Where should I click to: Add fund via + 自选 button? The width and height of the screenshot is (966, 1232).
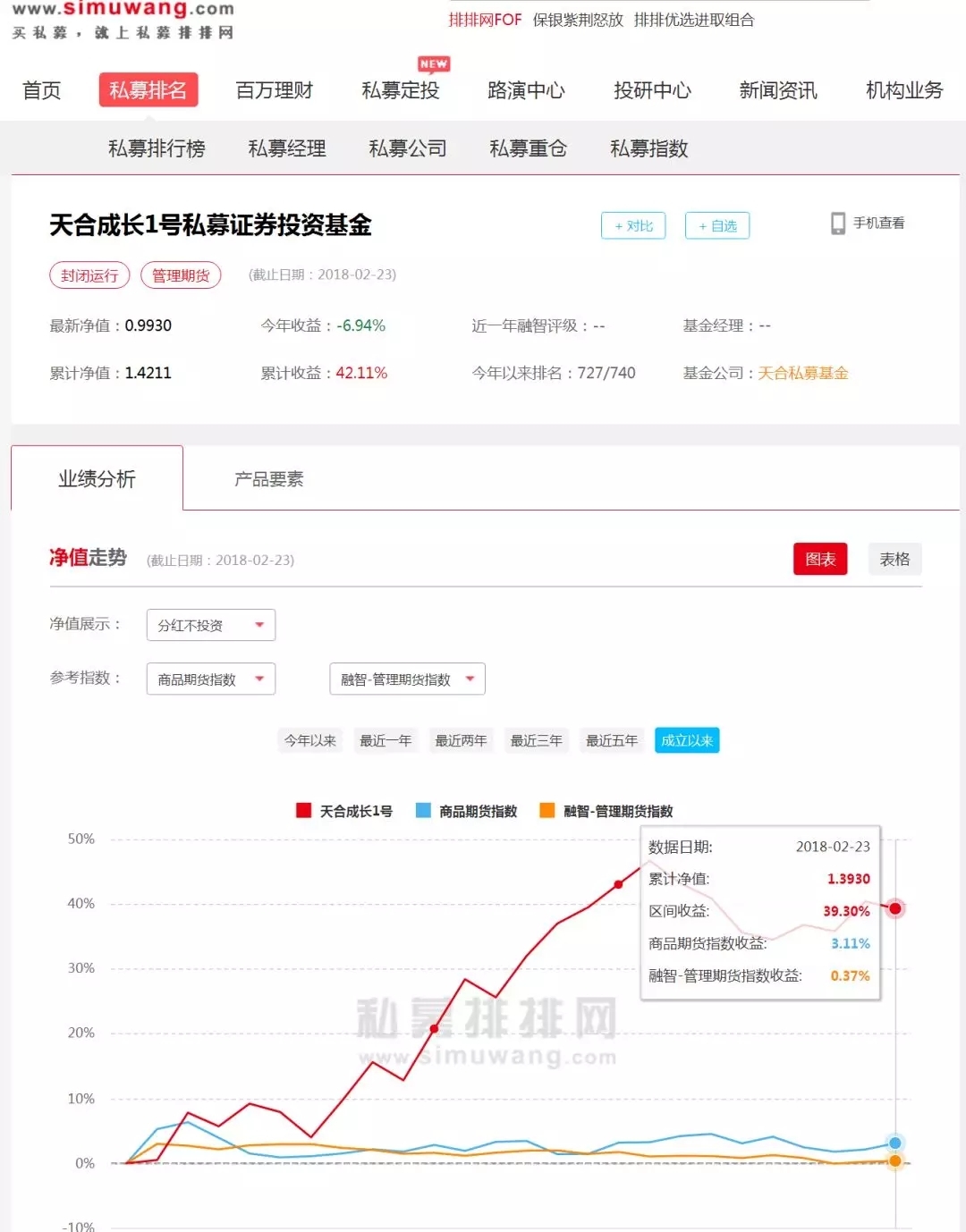pyautogui.click(x=717, y=225)
